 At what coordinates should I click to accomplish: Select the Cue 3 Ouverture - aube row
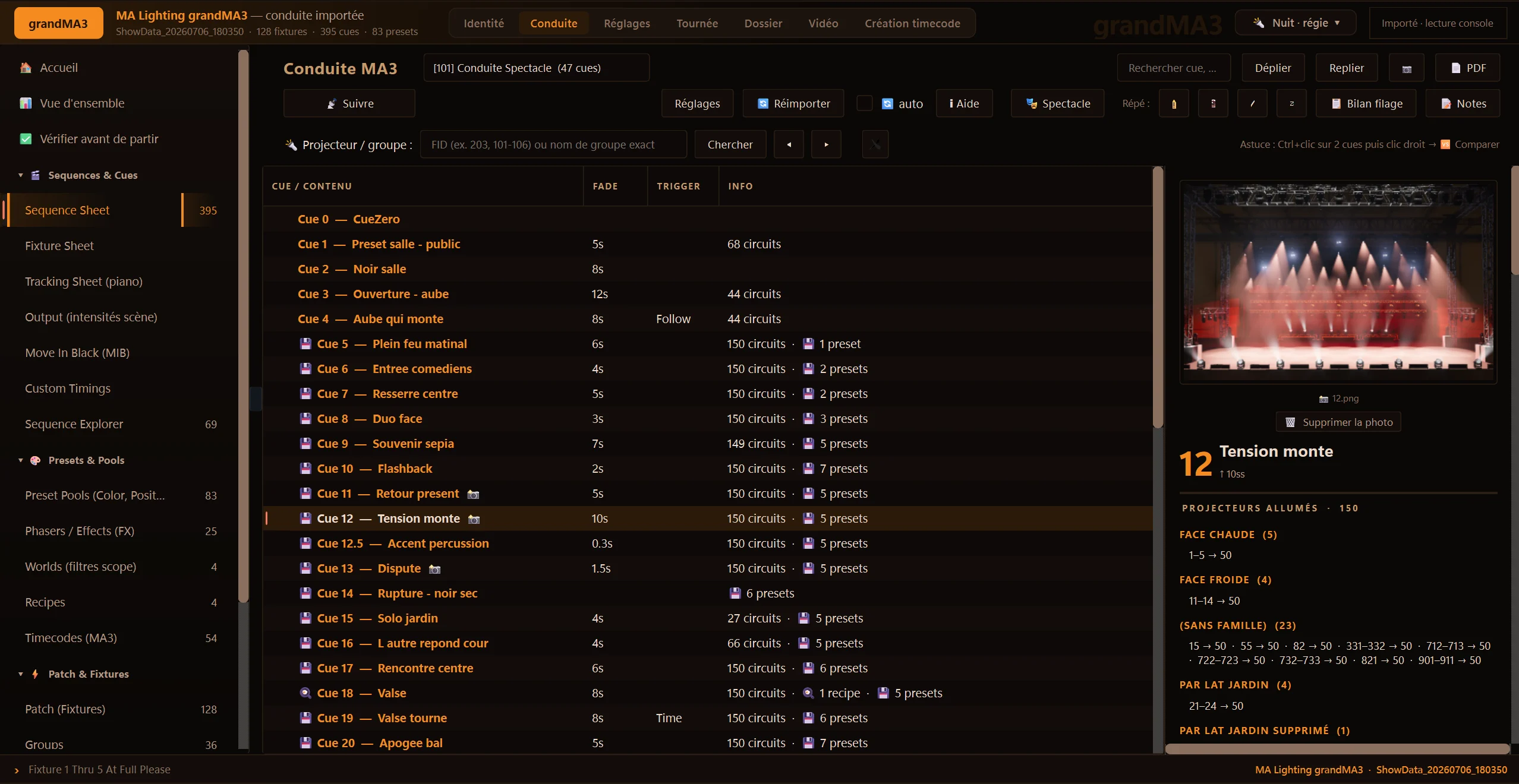(x=707, y=294)
